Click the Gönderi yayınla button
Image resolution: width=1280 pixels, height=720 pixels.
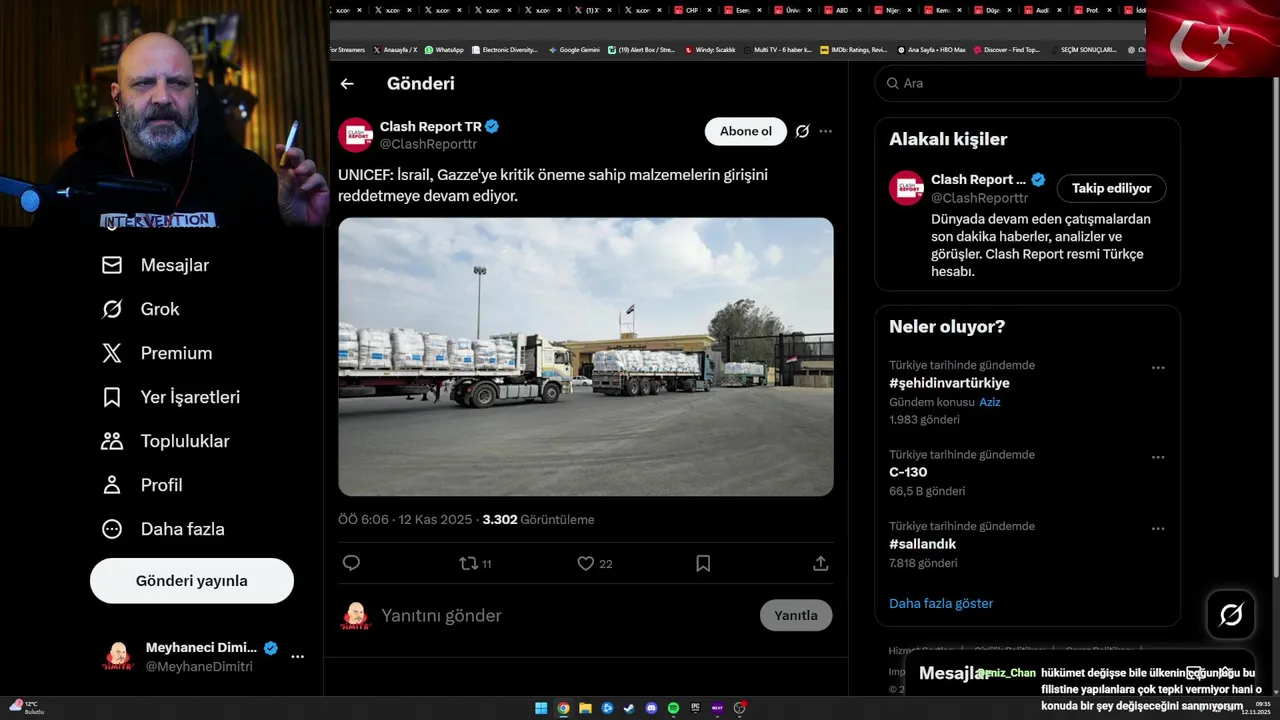(192, 581)
